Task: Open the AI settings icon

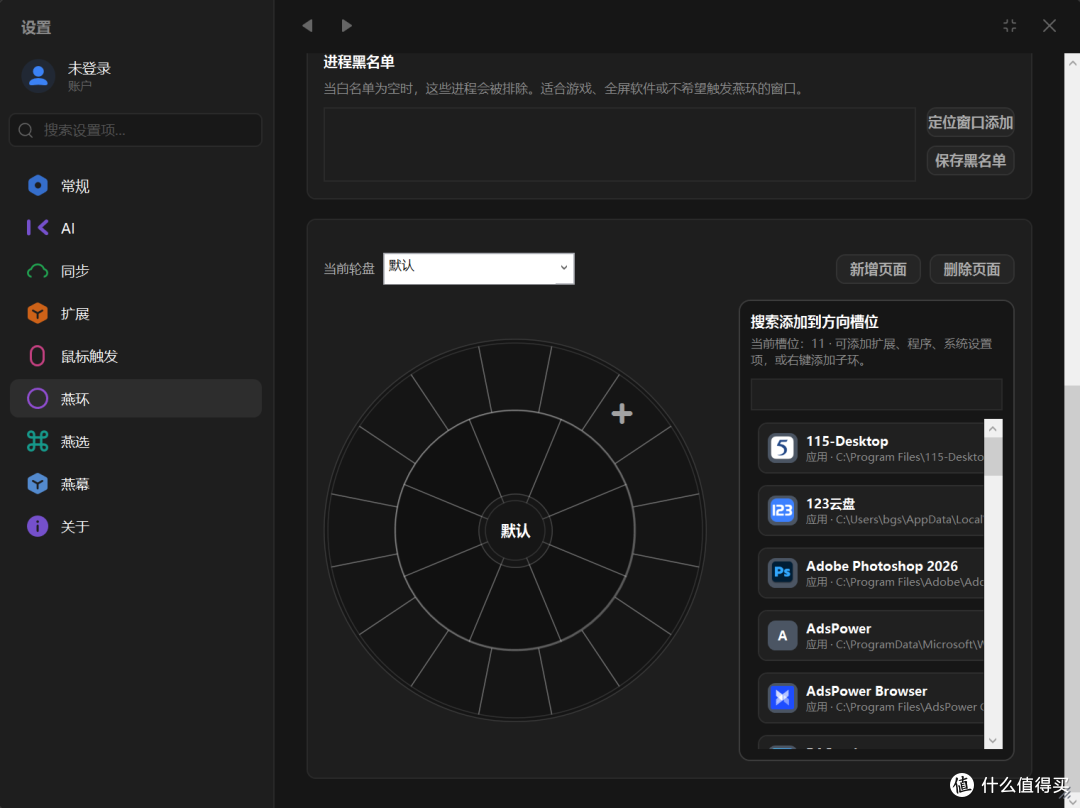Action: click(x=38, y=228)
